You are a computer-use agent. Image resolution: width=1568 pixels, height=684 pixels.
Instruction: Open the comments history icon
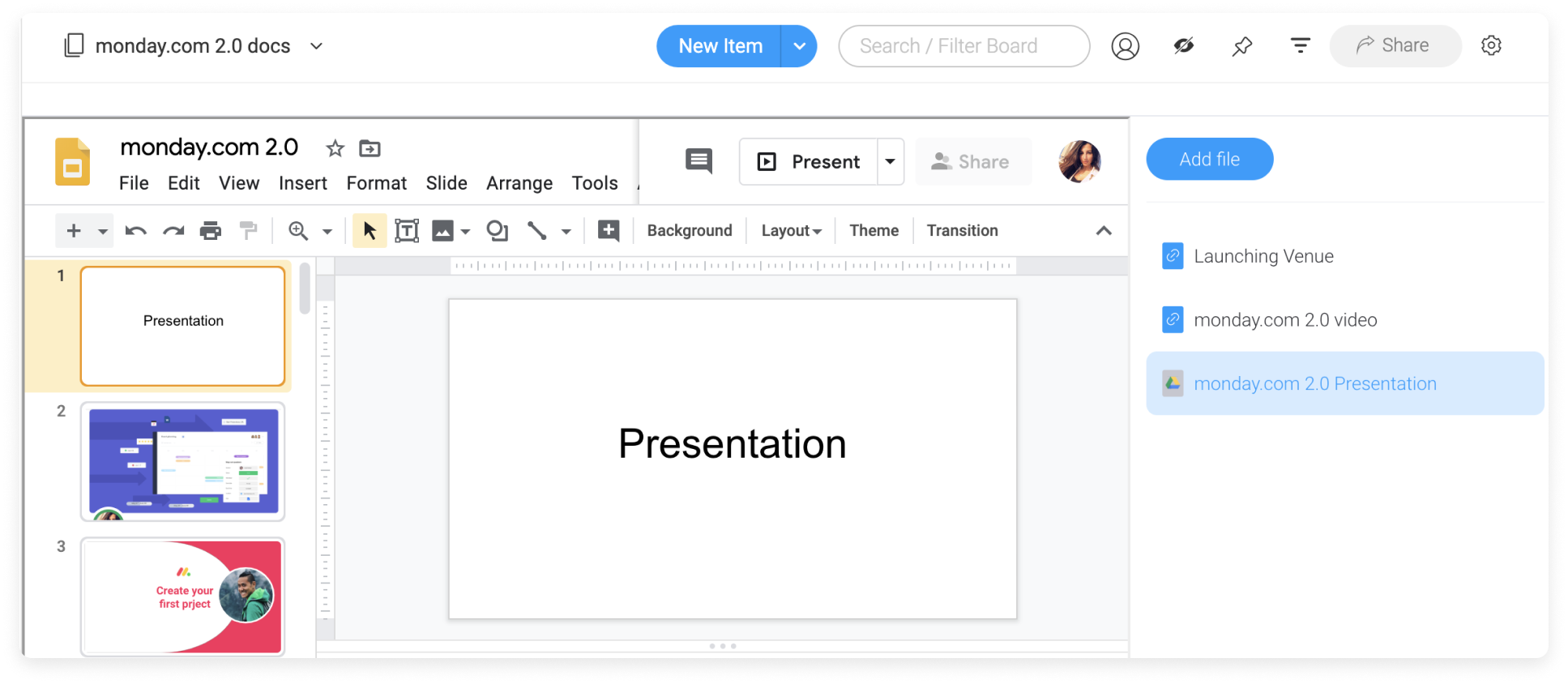pyautogui.click(x=699, y=160)
